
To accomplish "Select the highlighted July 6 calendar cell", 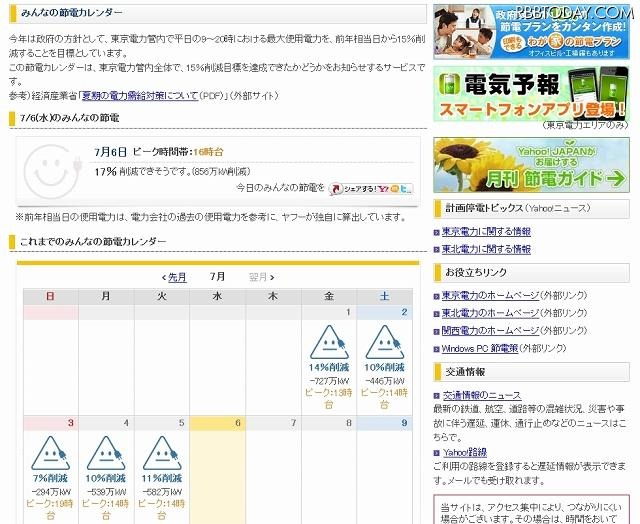I will coord(218,470).
